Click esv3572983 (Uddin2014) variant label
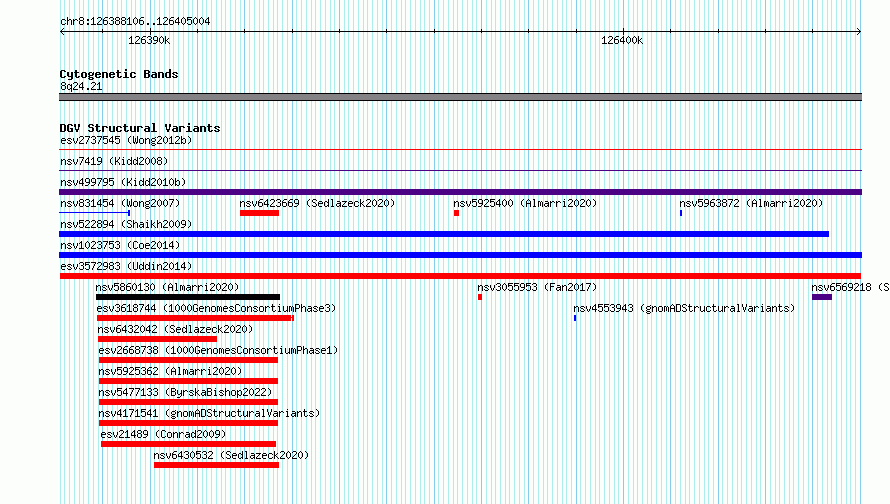The height and width of the screenshot is (504, 890). click(126, 266)
